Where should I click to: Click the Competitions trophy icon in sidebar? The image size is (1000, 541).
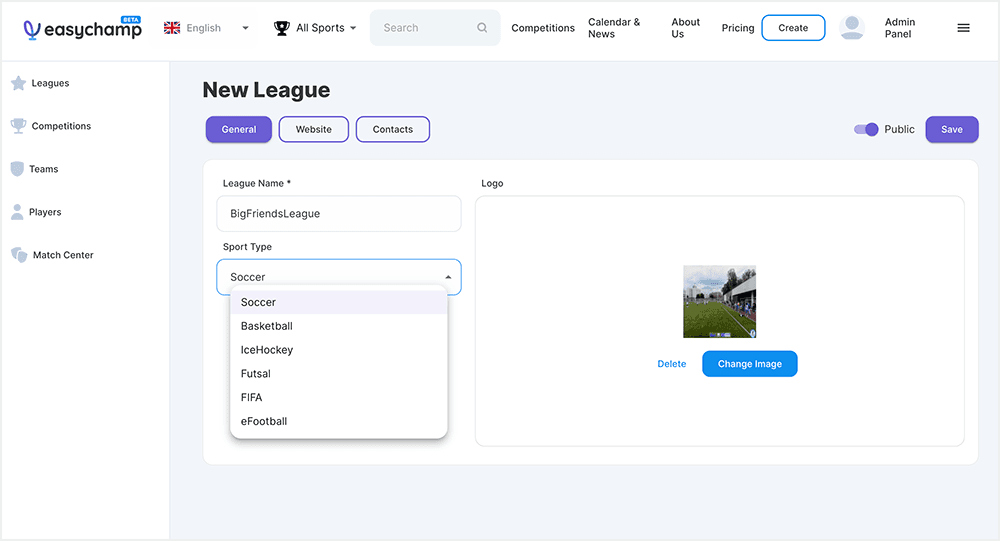18,126
